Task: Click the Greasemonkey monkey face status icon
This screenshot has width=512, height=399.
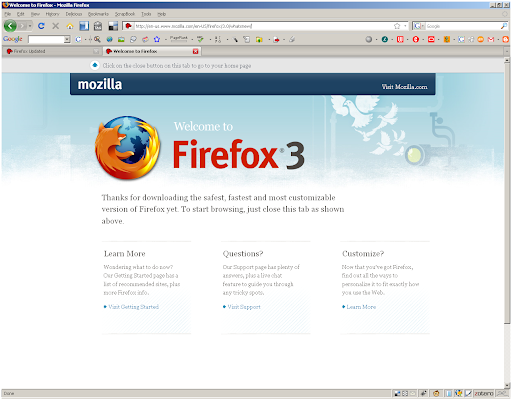Action: 436,394
